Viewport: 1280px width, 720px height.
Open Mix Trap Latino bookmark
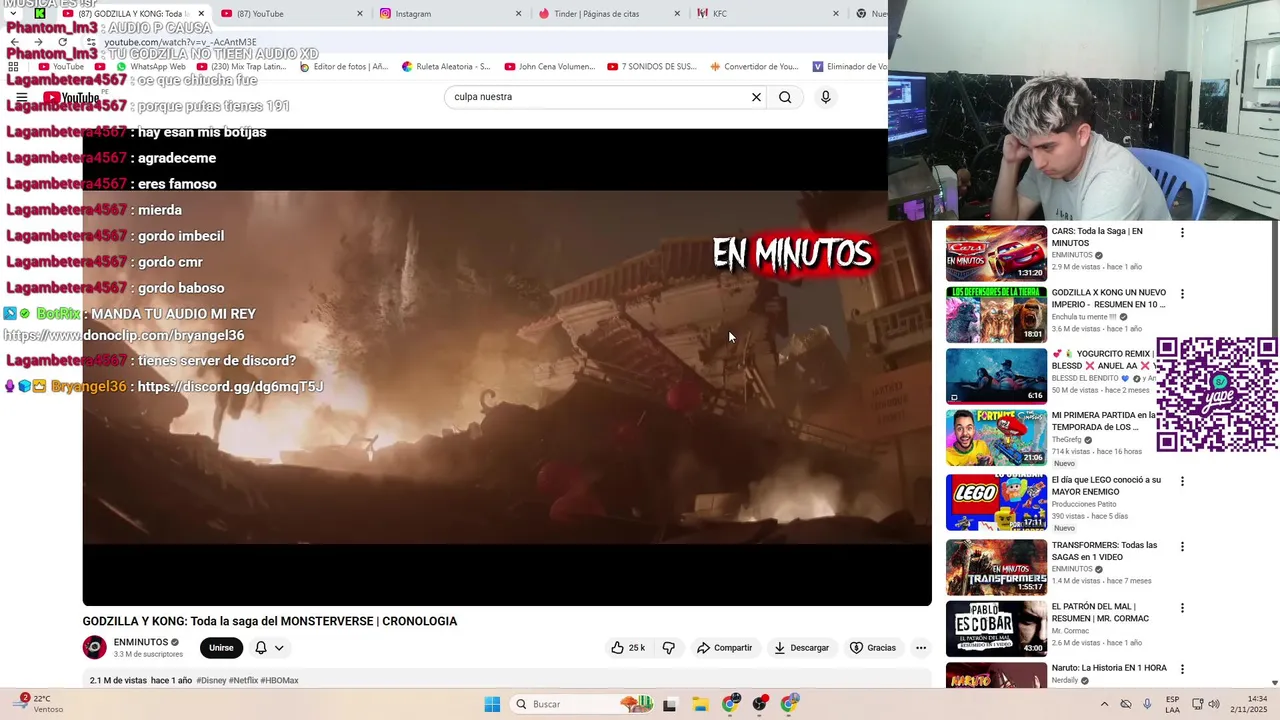point(242,67)
